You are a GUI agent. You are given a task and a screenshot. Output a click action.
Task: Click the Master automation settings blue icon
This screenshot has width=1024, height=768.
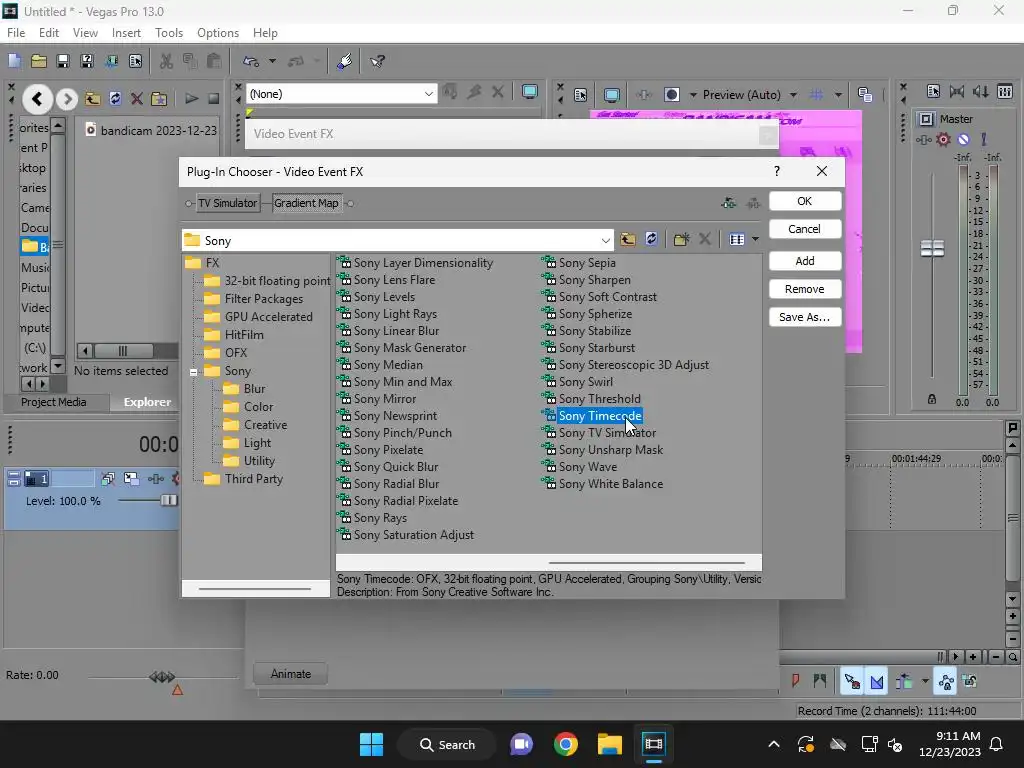[963, 139]
